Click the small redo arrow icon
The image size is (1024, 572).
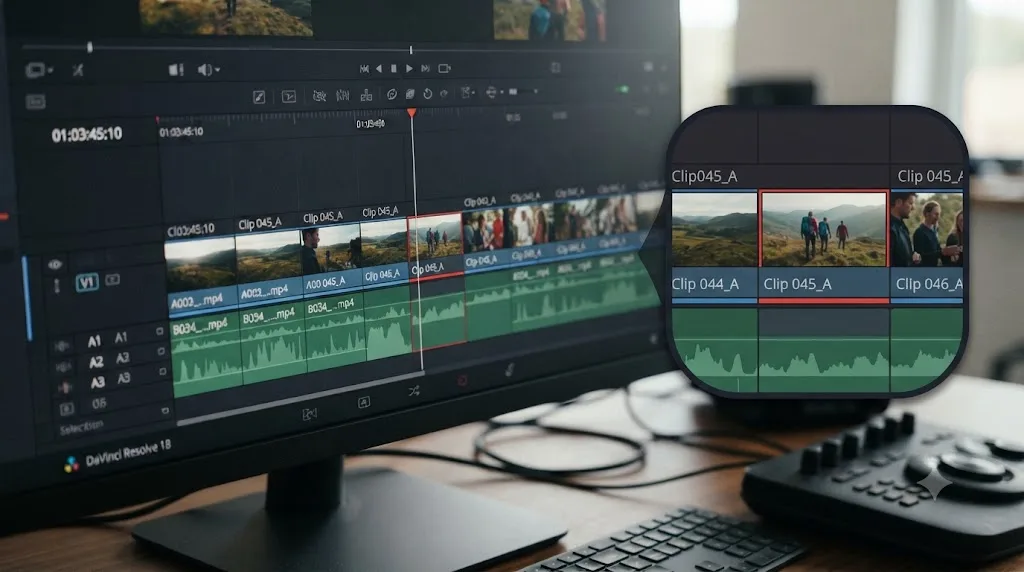coord(444,94)
